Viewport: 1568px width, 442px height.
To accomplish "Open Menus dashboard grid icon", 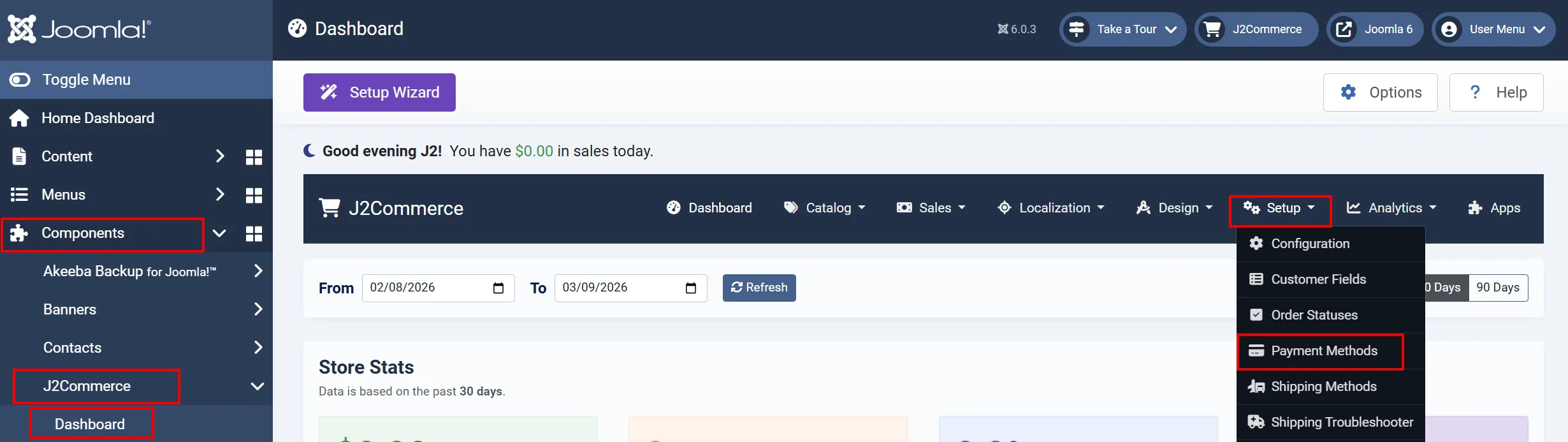I will pos(254,195).
